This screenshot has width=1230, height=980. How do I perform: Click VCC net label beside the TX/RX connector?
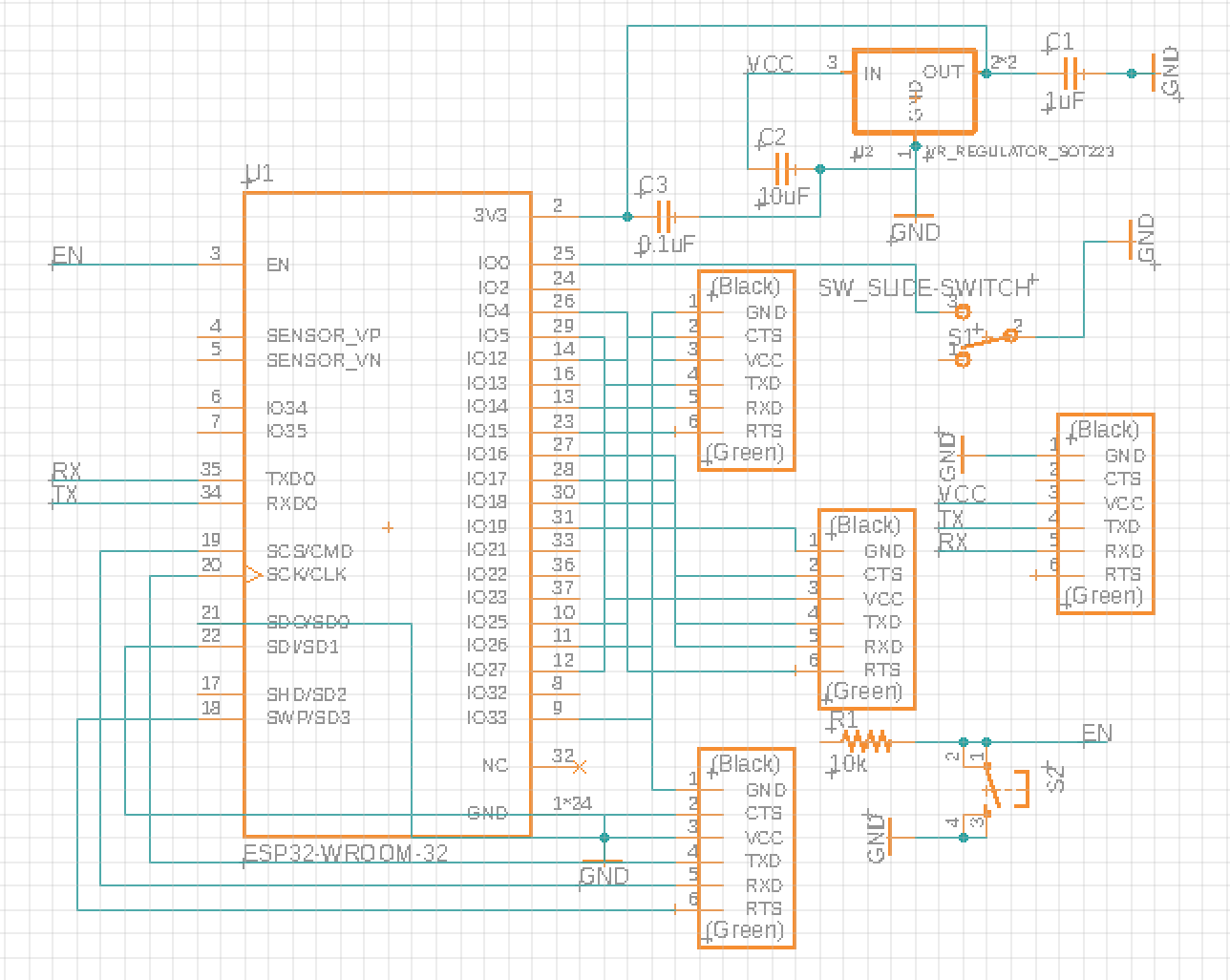(x=963, y=494)
